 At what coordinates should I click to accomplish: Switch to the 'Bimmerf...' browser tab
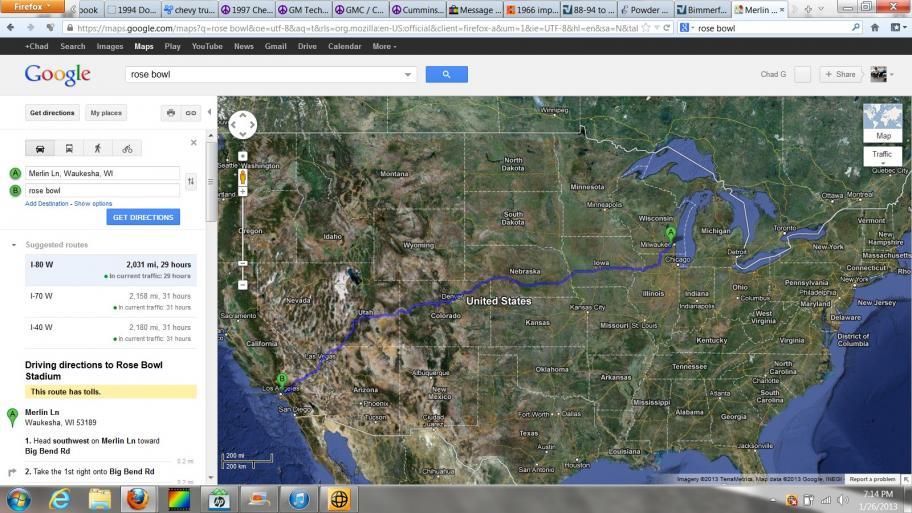pyautogui.click(x=703, y=10)
